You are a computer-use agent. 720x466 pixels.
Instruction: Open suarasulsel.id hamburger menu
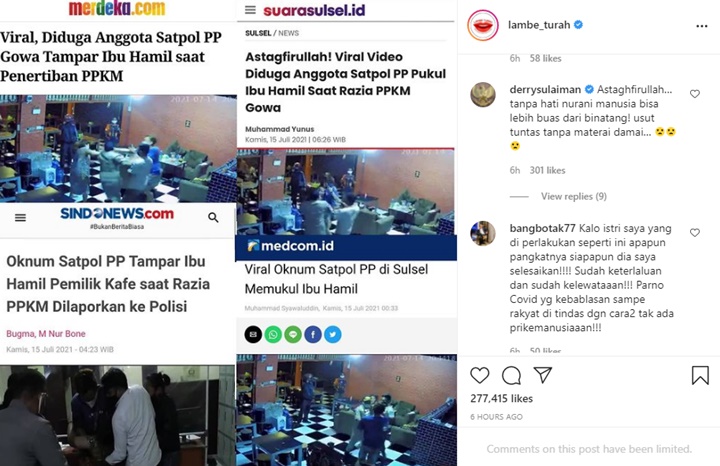click(250, 10)
